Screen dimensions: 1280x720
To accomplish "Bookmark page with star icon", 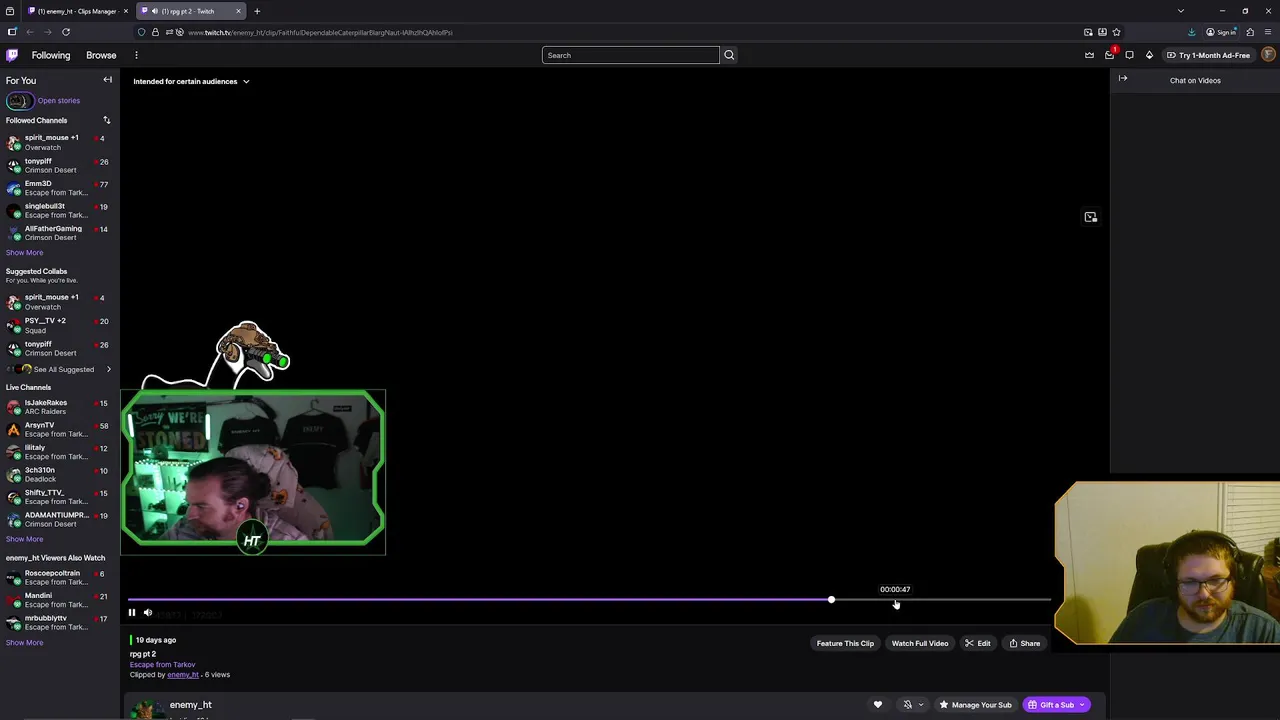I will point(1117,32).
